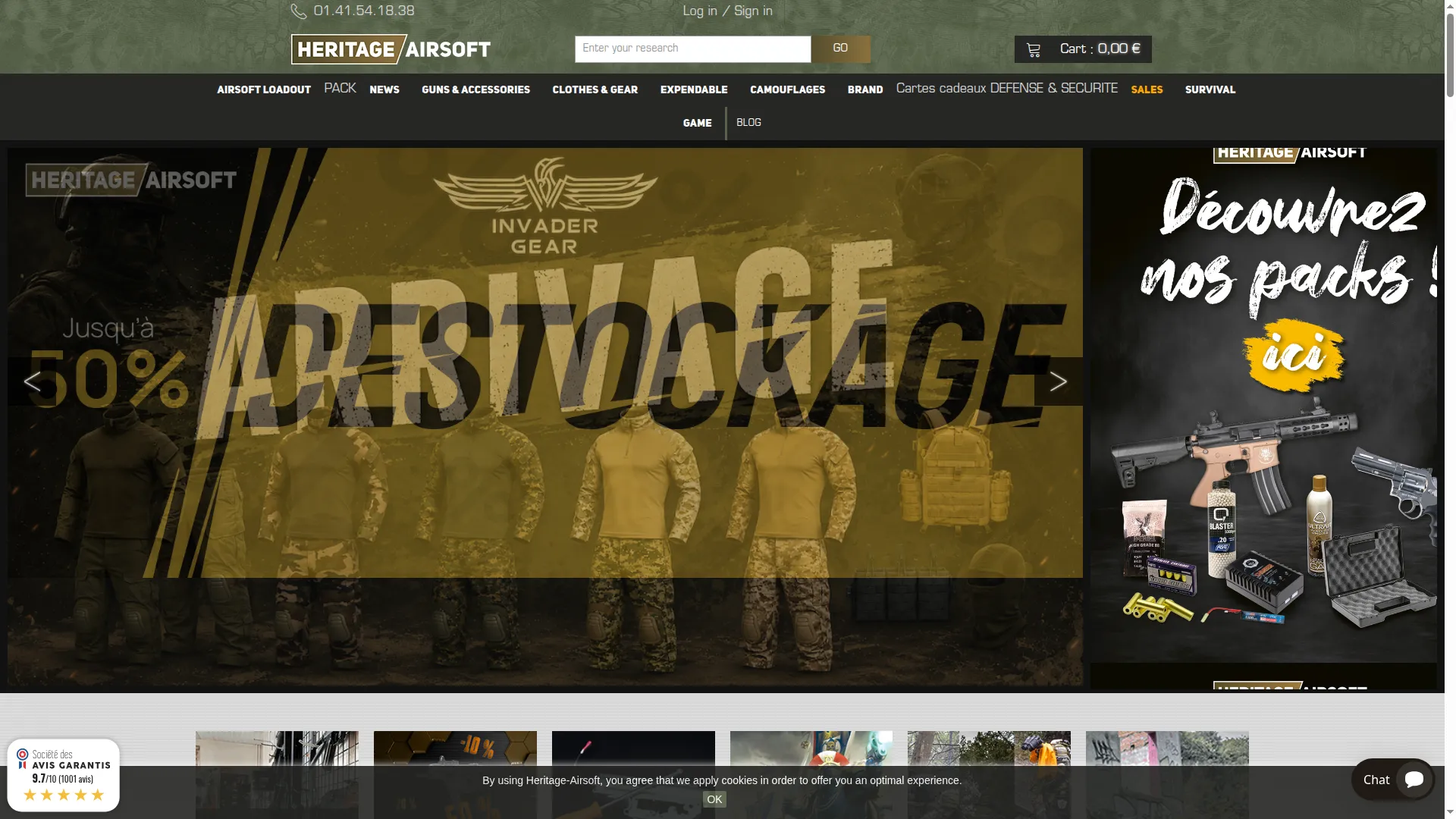Open the AIRSOFT LOADOUT menu

click(264, 89)
